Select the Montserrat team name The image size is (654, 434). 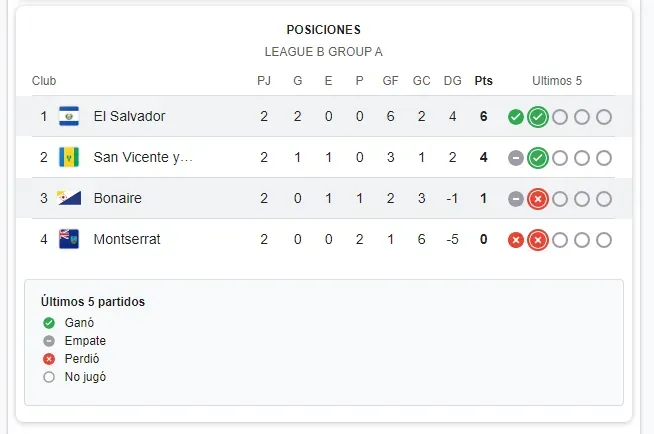tap(127, 239)
